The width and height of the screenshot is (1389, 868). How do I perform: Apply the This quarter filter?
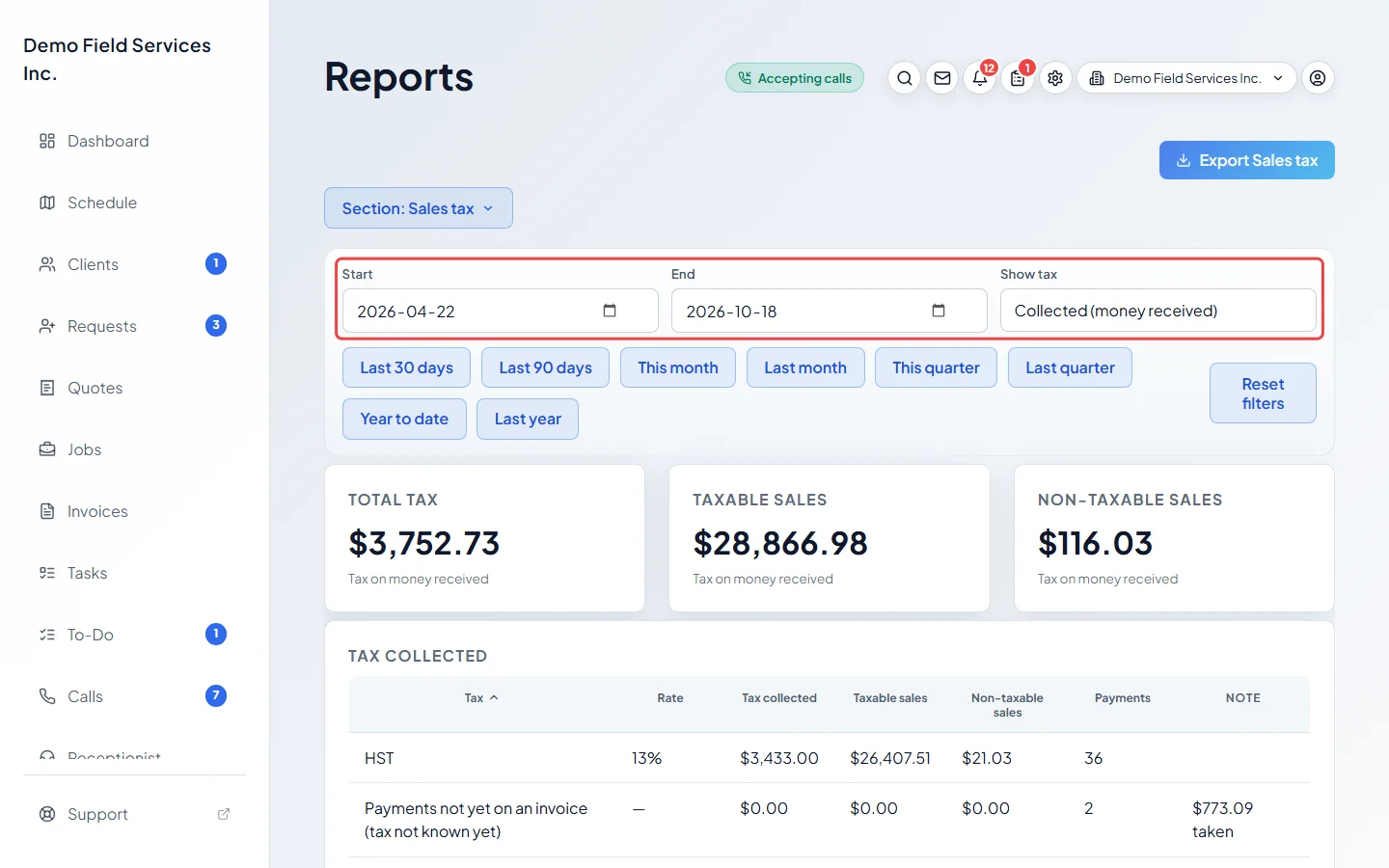click(936, 367)
